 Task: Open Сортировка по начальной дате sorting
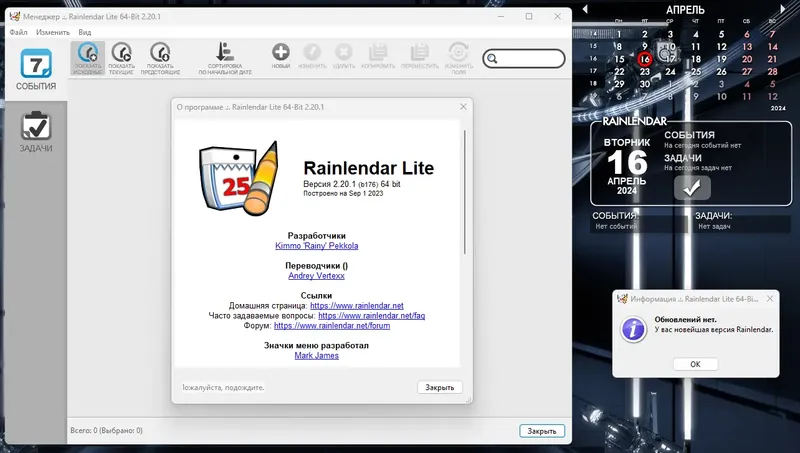(225, 58)
